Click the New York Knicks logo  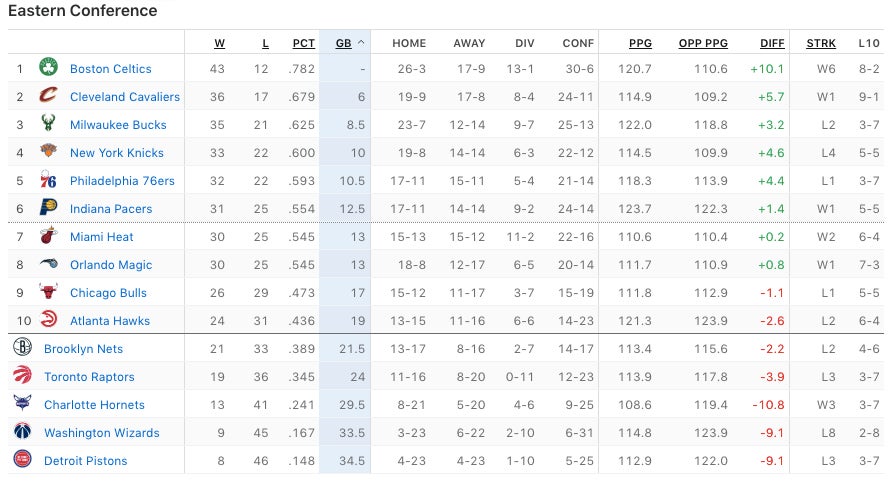pos(48,152)
